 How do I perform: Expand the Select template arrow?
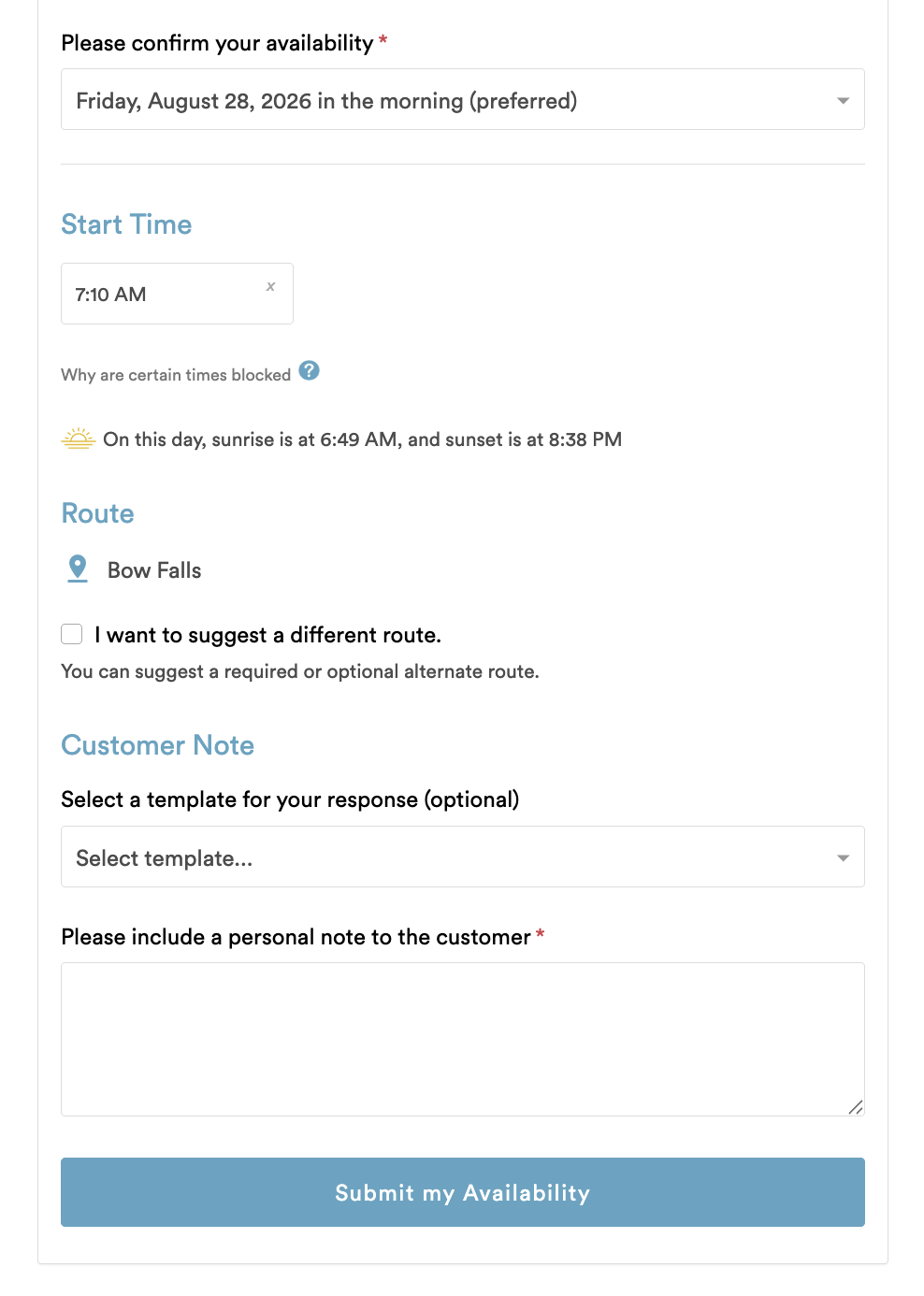843,857
